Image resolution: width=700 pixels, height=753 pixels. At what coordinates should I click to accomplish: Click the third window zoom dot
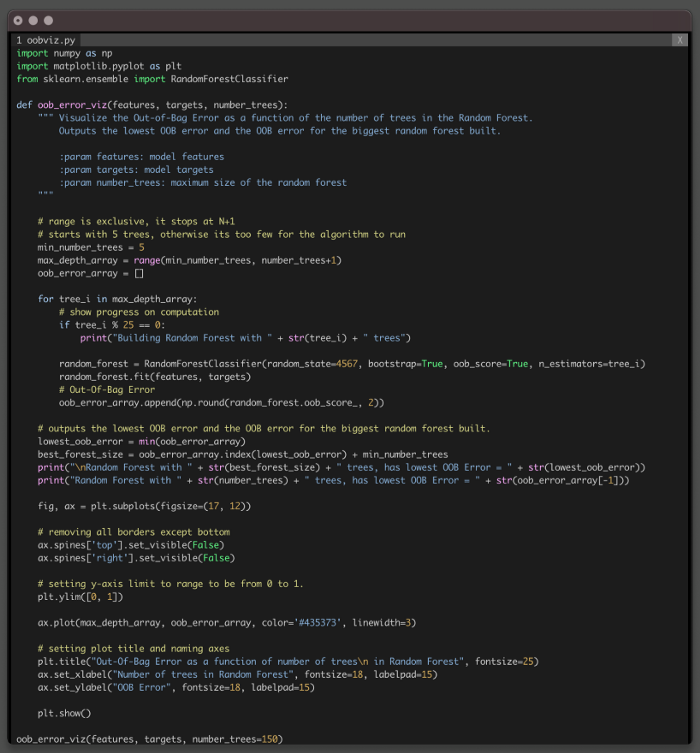pos(48,21)
